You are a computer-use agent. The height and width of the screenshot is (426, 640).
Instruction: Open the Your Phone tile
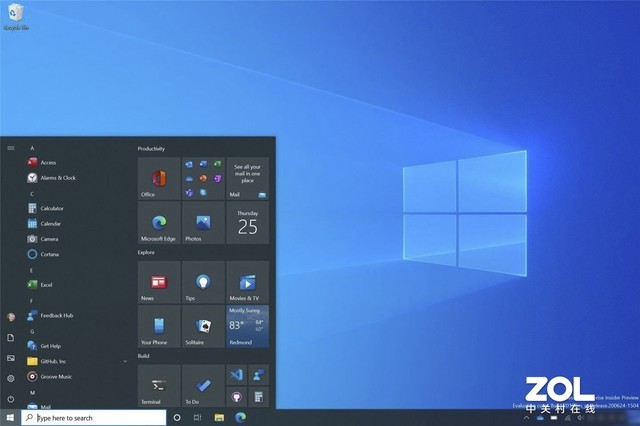[159, 326]
